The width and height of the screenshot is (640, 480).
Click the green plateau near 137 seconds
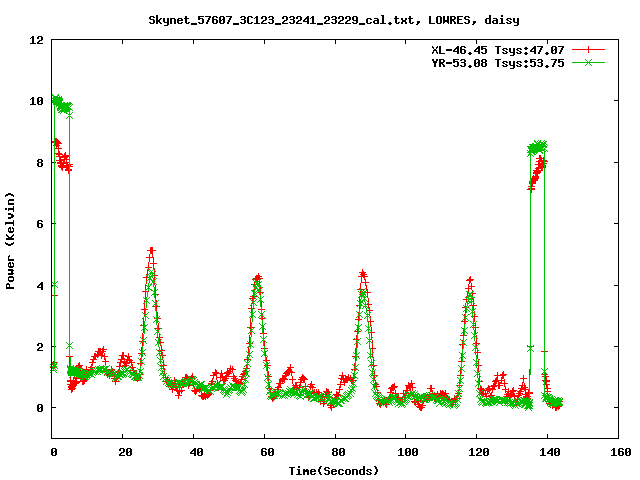537,147
